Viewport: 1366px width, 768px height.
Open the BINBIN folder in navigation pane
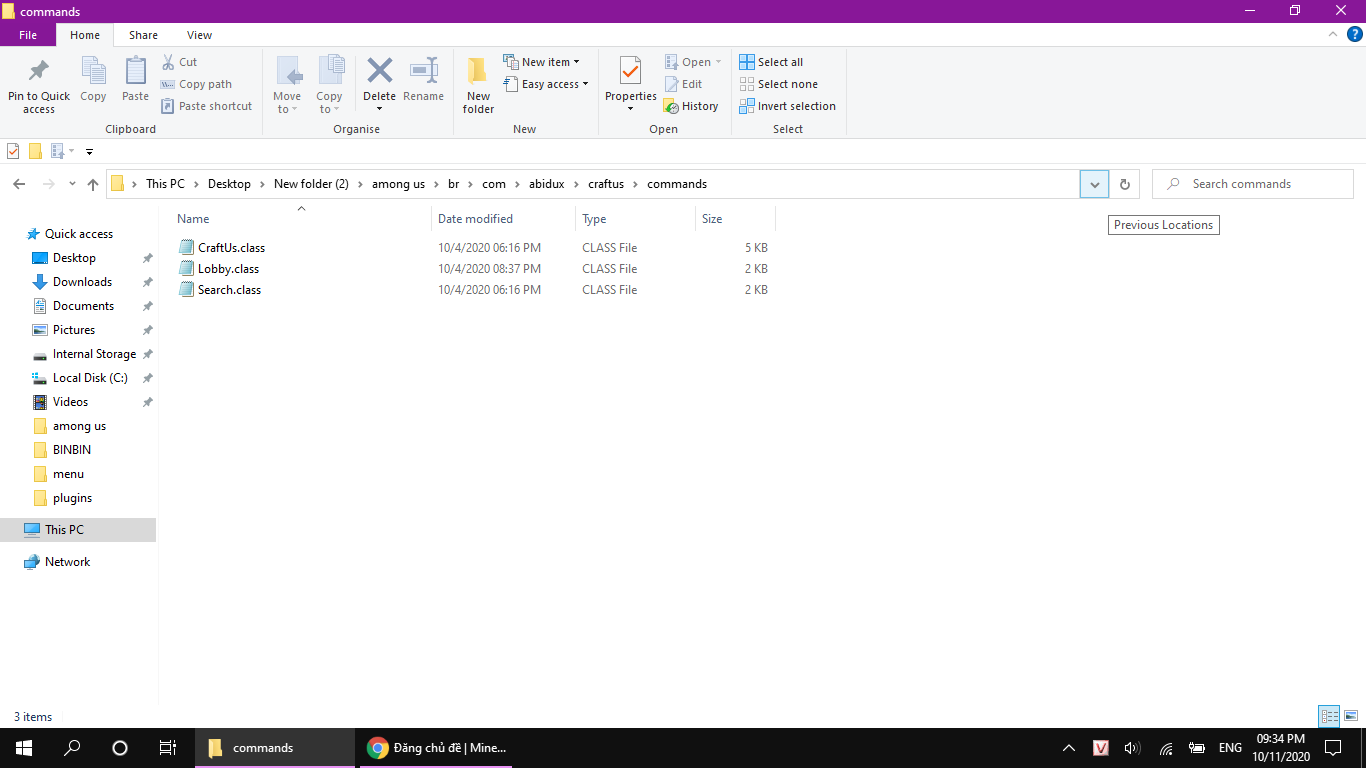click(72, 450)
